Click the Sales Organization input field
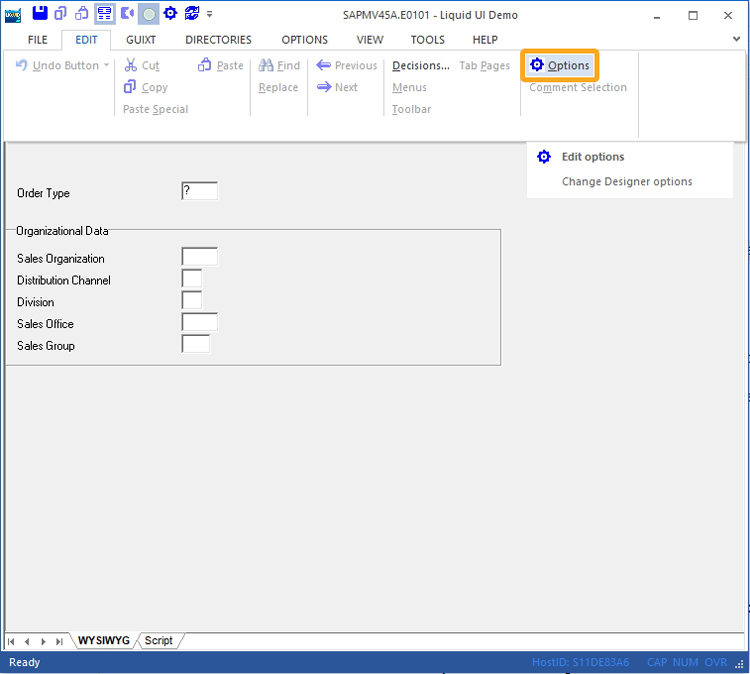750x674 pixels. [199, 258]
